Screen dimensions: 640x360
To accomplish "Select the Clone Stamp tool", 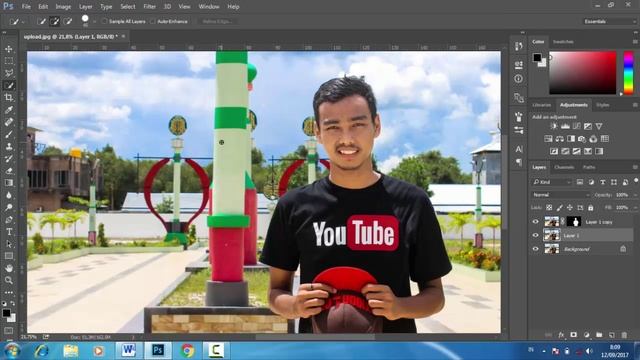I will 9,146.
